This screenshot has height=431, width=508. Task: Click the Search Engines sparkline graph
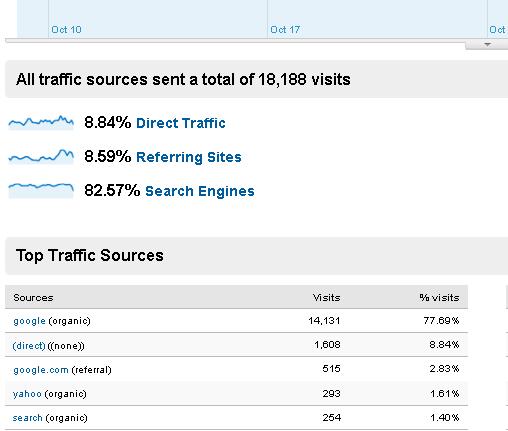(x=41, y=190)
